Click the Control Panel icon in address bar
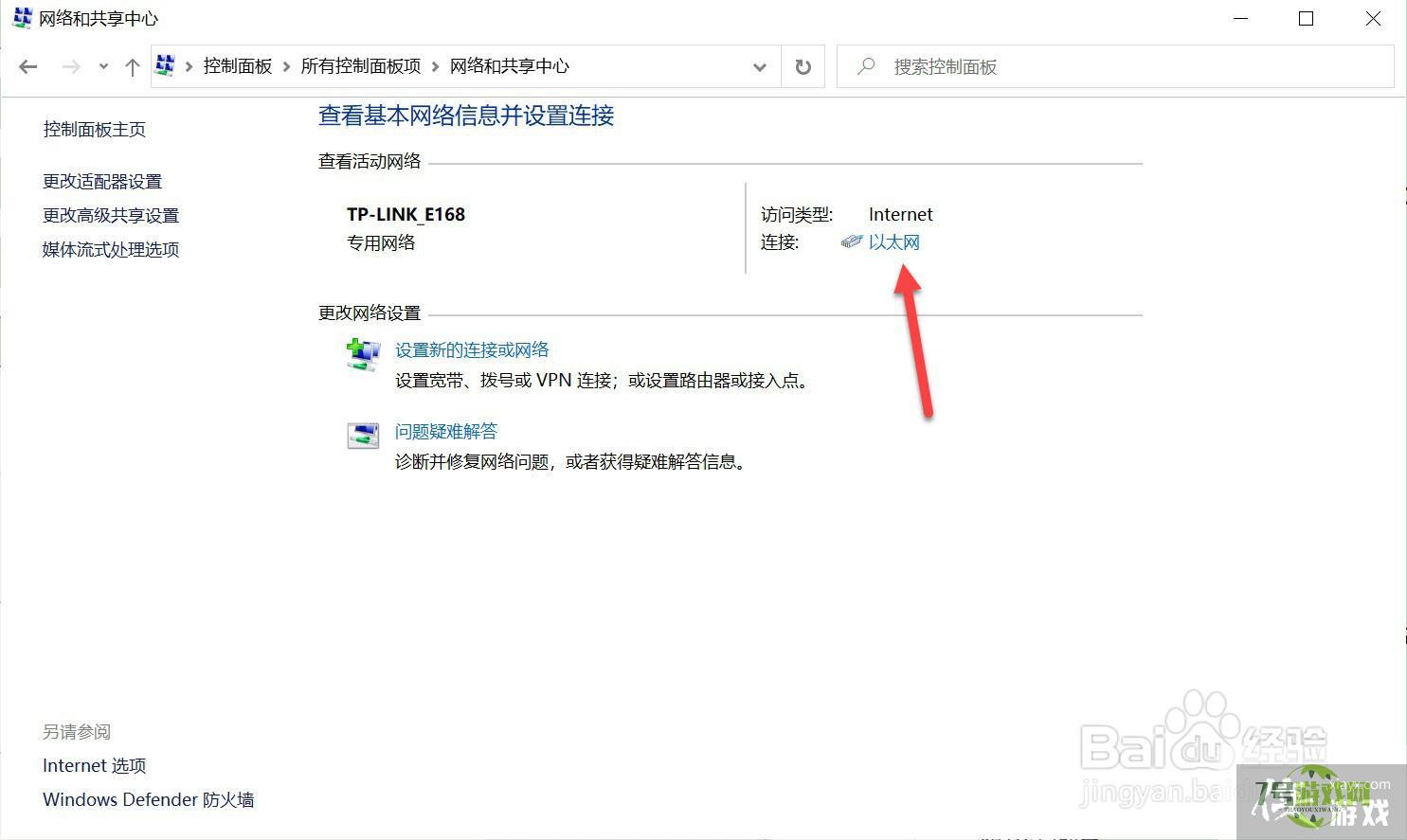 point(166,65)
